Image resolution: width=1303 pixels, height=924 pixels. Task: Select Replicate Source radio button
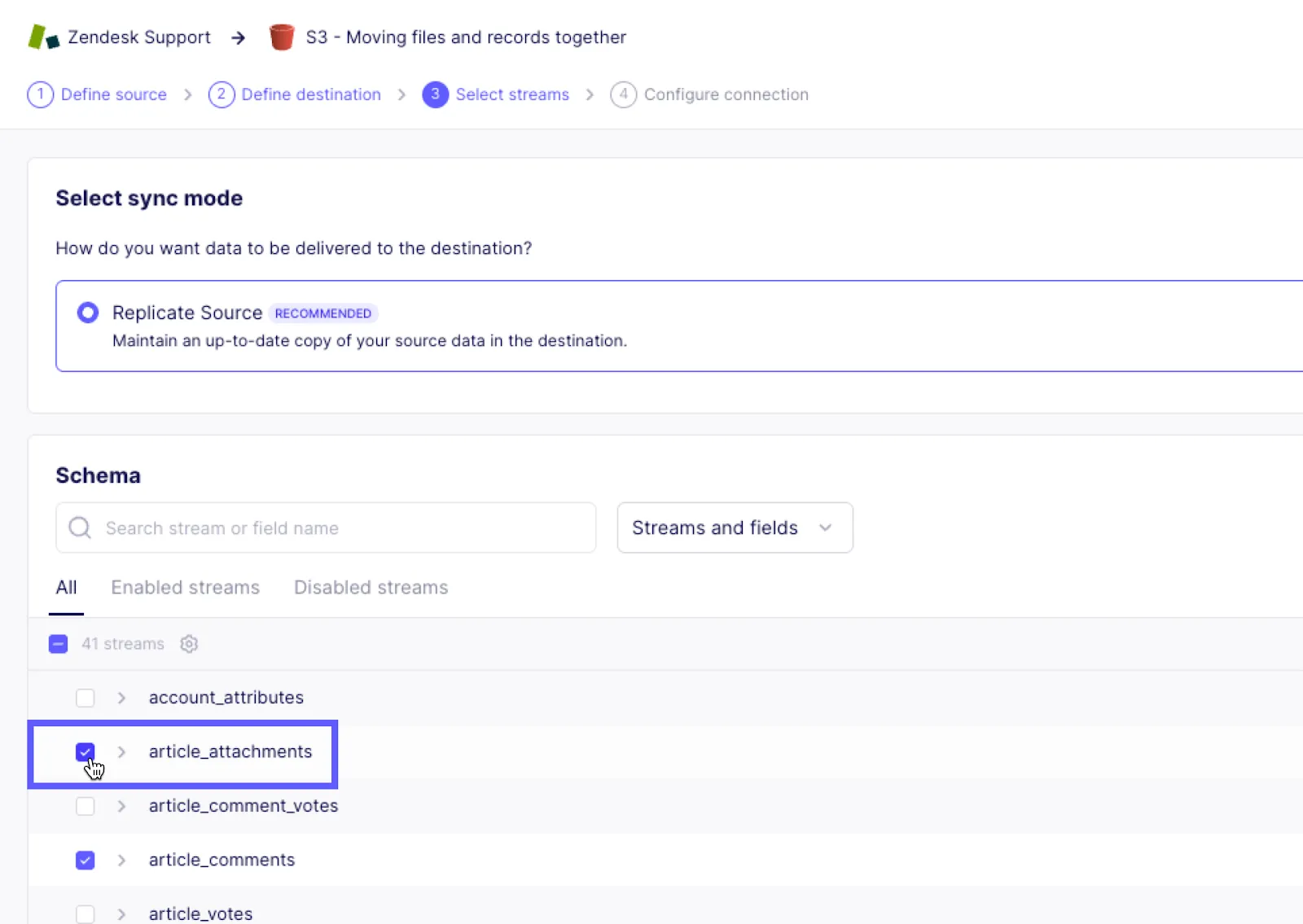click(x=88, y=313)
